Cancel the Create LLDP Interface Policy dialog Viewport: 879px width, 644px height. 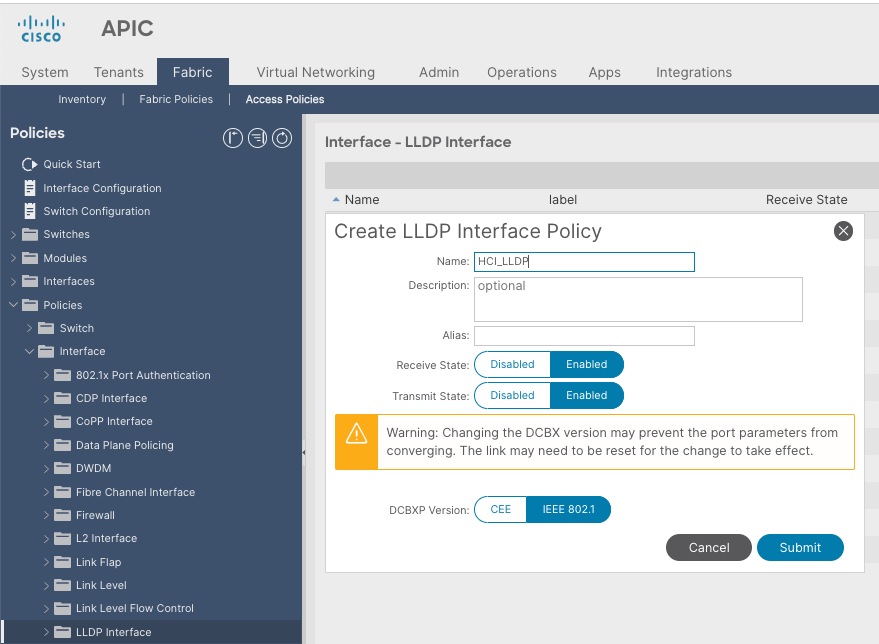(x=708, y=547)
